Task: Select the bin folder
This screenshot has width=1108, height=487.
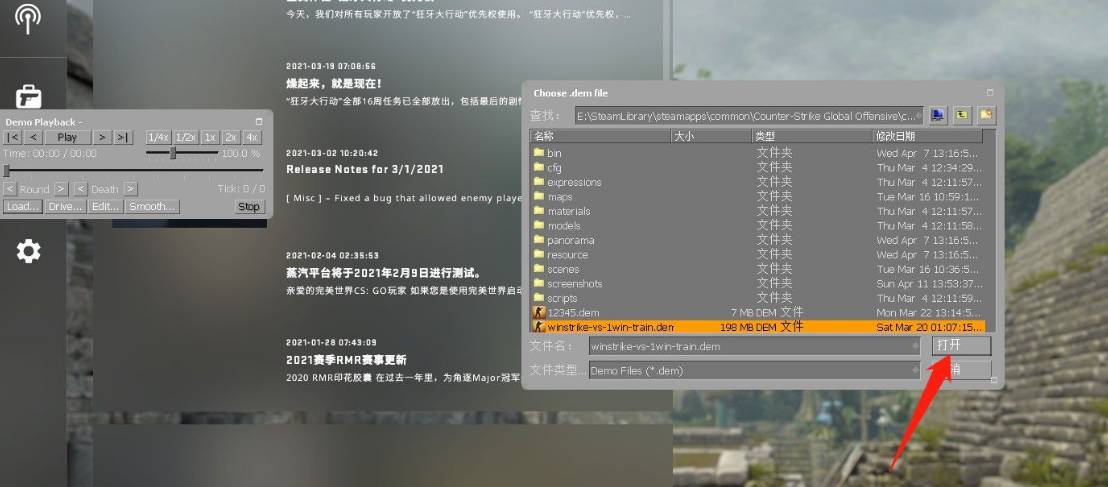Action: [758, 153]
